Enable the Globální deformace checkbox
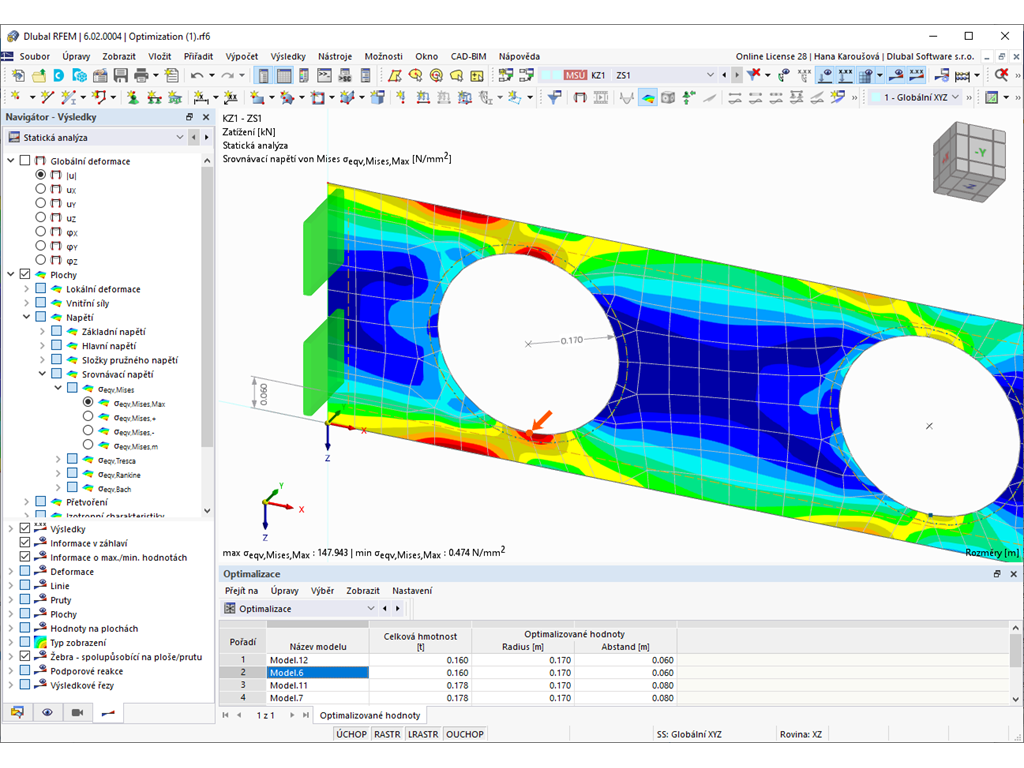Image resolution: width=1024 pixels, height=768 pixels. [x=25, y=161]
